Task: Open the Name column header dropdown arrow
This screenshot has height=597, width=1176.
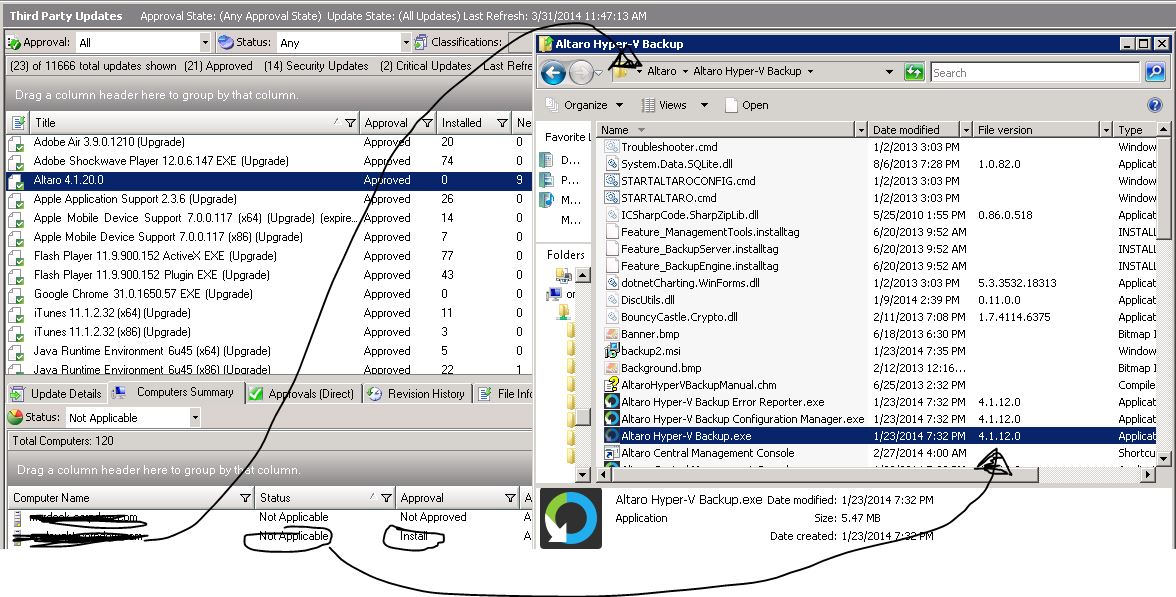Action: 860,130
